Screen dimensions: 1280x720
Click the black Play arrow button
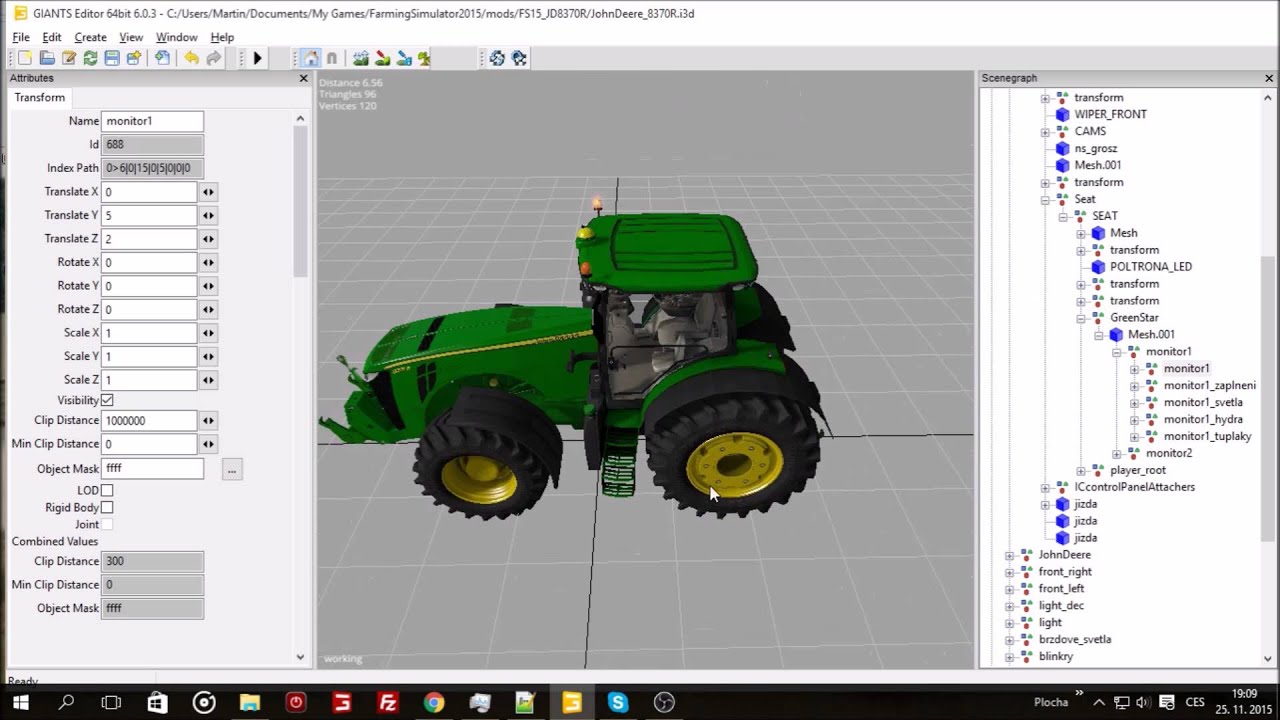click(x=257, y=59)
